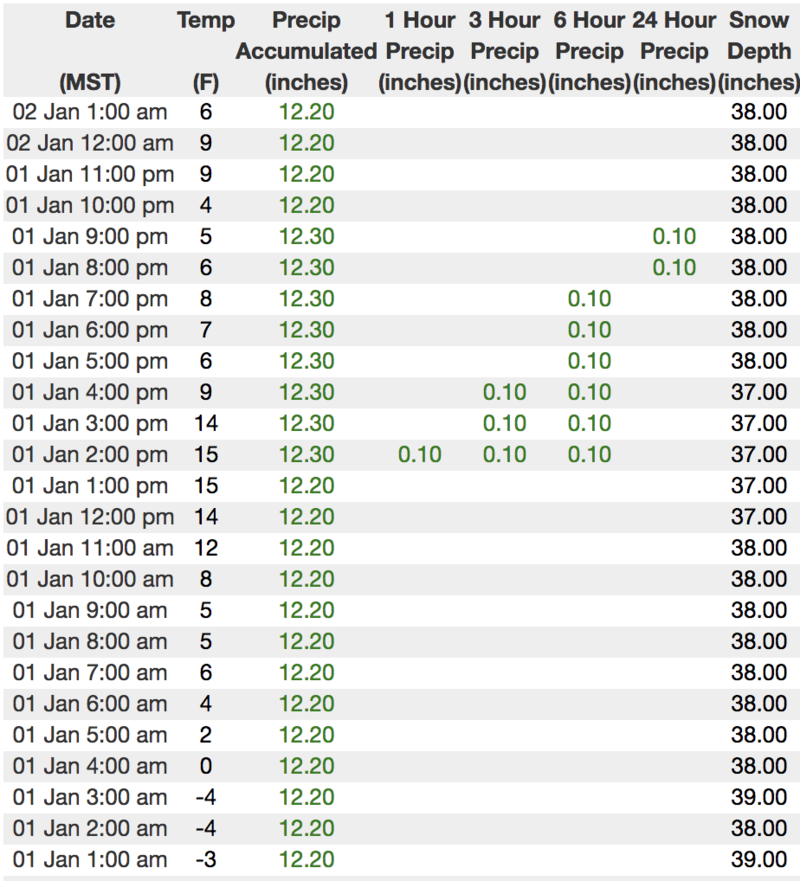Click snow depth 39.00 at 3:00 am
Screen dimensions: 800x881
[x=758, y=797]
